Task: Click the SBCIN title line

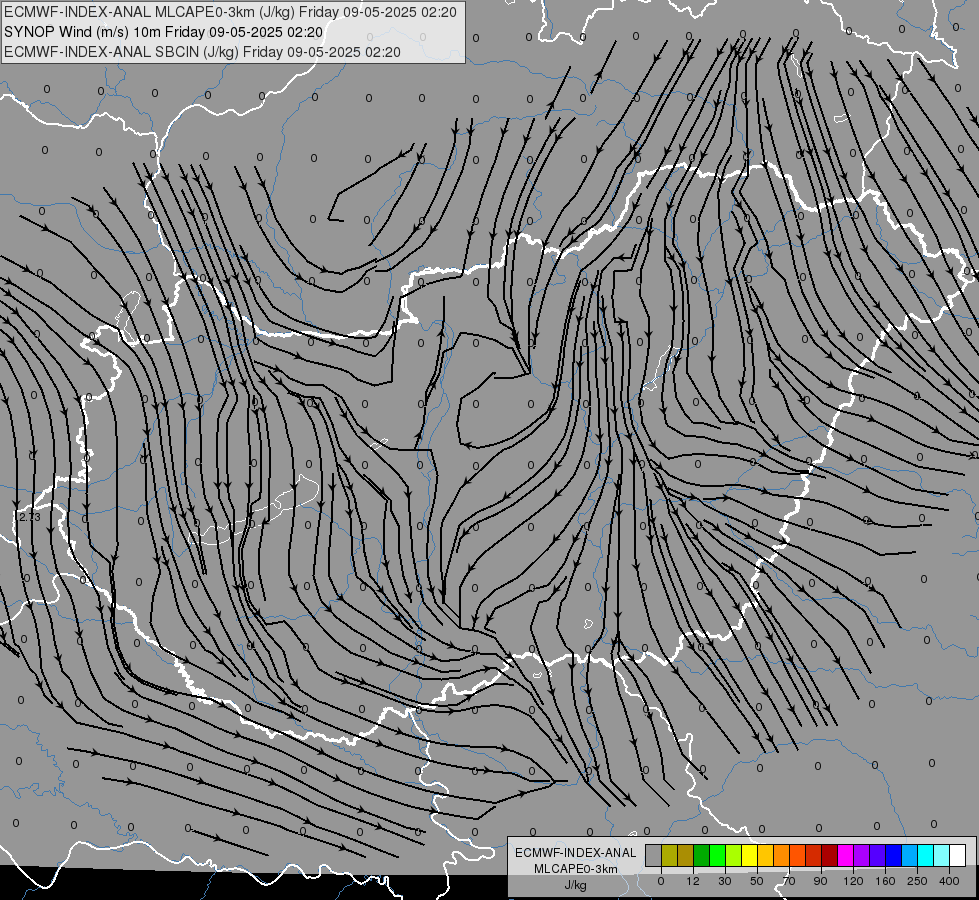Action: (x=202, y=52)
